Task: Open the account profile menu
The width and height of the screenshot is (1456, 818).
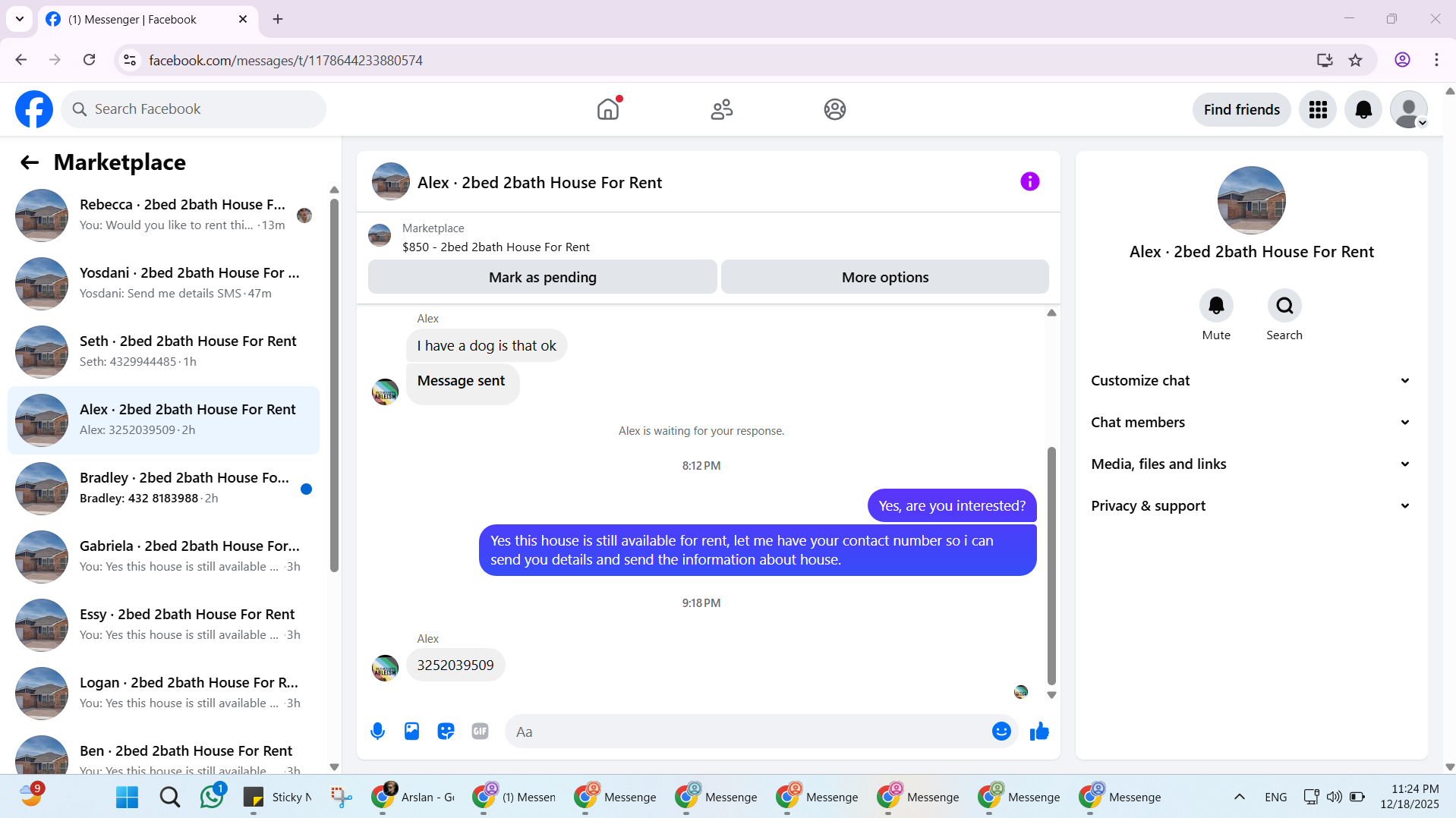Action: tap(1409, 110)
